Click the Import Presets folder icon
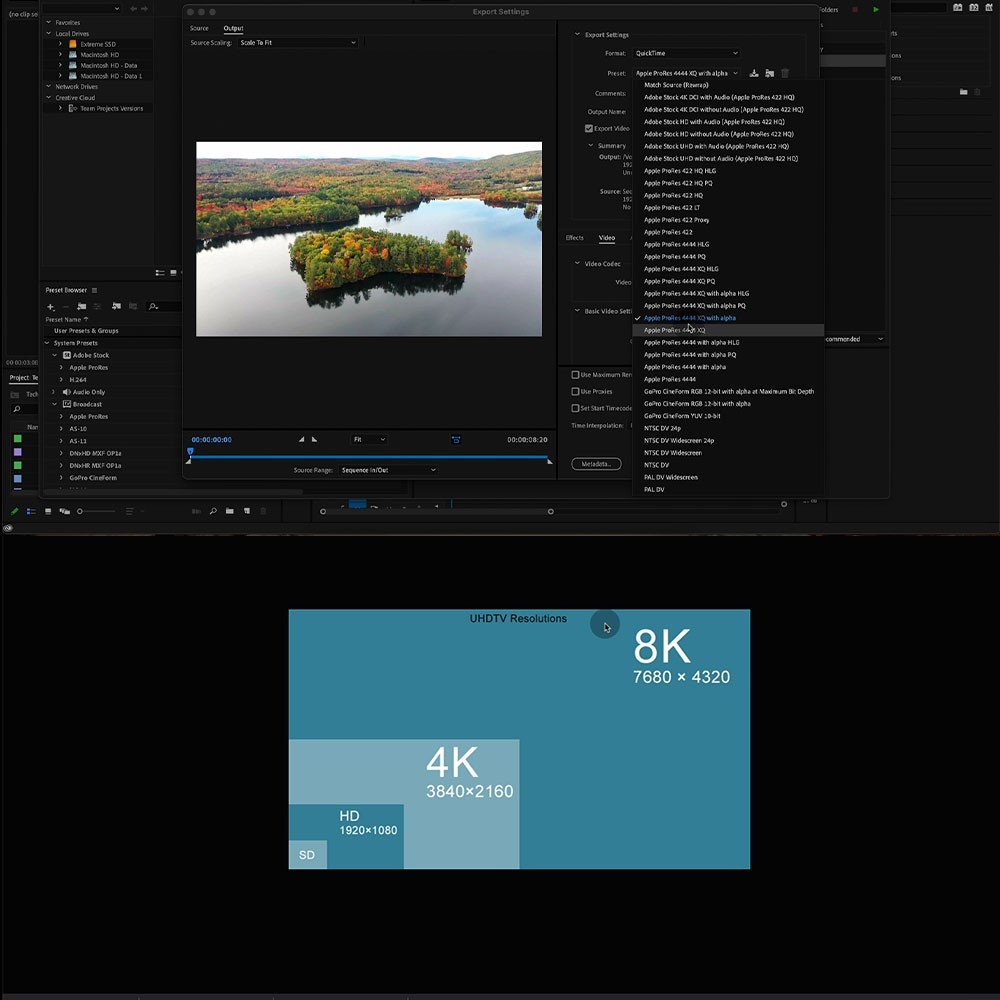 point(769,73)
